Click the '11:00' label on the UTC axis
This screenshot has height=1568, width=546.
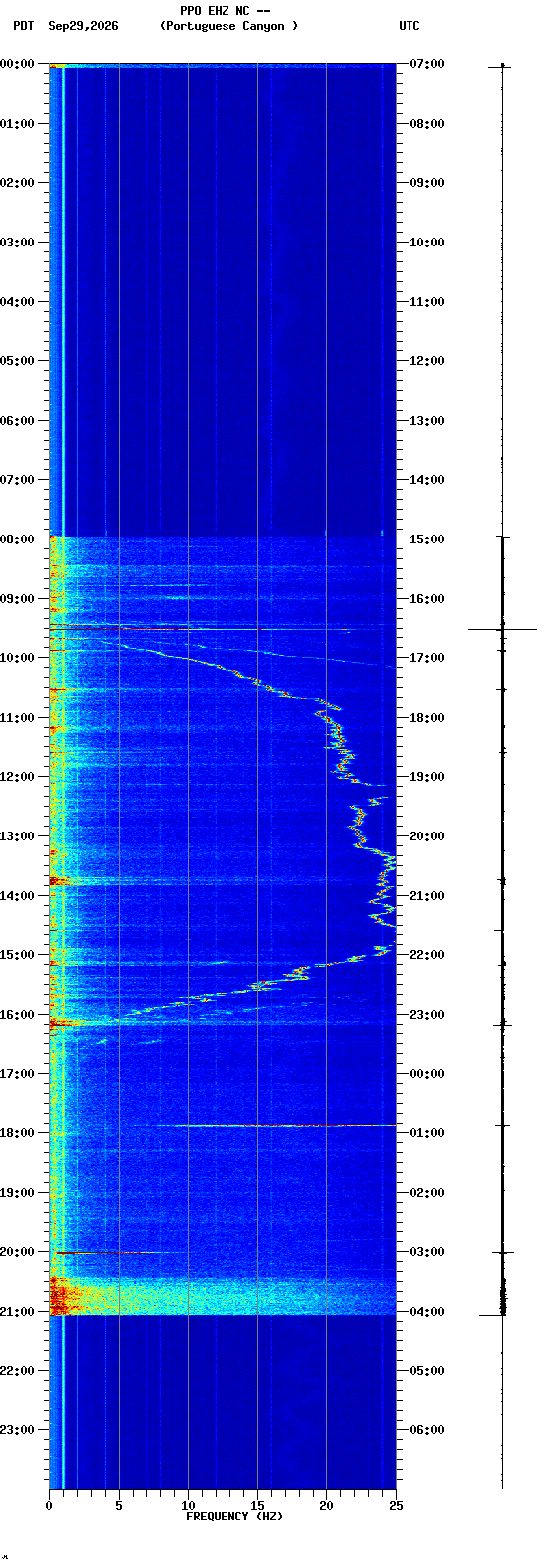tap(427, 301)
